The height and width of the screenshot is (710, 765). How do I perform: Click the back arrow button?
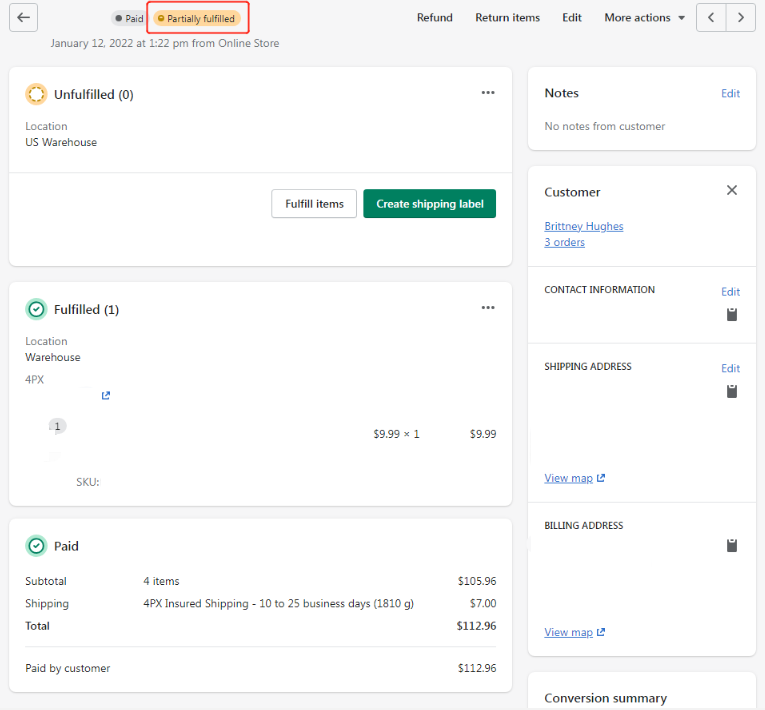pos(24,18)
